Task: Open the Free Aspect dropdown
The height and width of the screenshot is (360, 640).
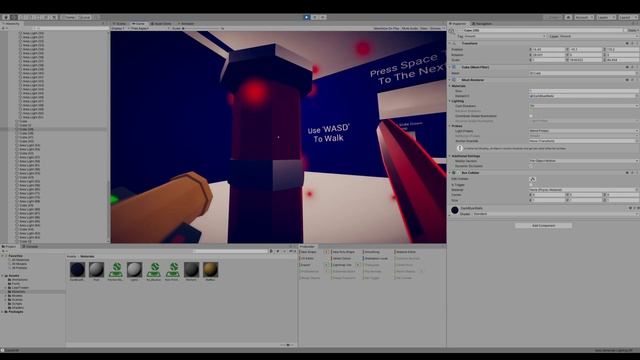Action: (x=149, y=29)
